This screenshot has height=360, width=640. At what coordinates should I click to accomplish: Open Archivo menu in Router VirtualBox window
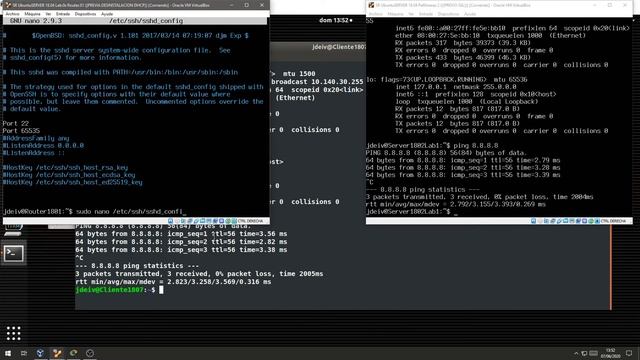click(x=12, y=14)
